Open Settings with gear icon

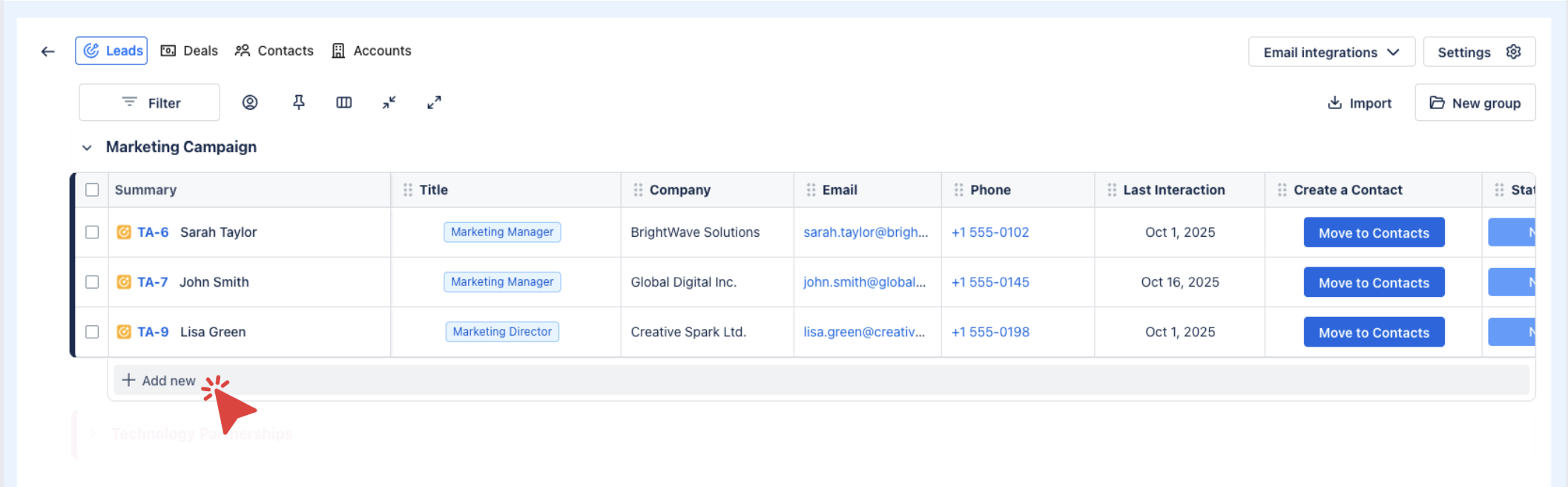click(x=1478, y=52)
